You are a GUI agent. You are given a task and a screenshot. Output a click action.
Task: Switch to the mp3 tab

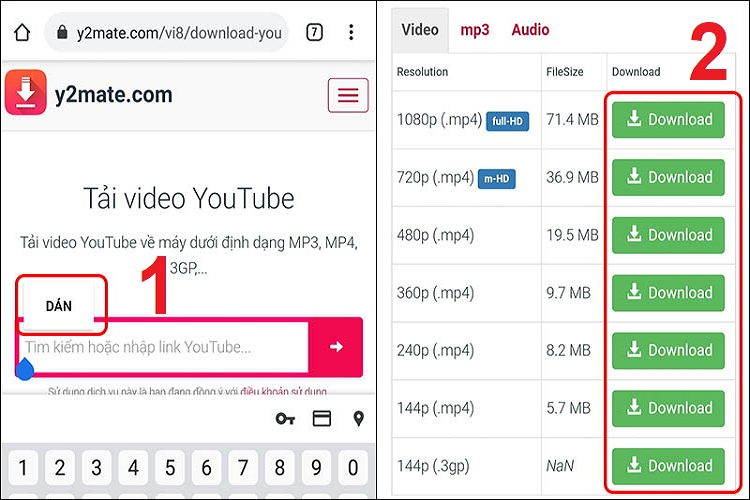pyautogui.click(x=474, y=30)
